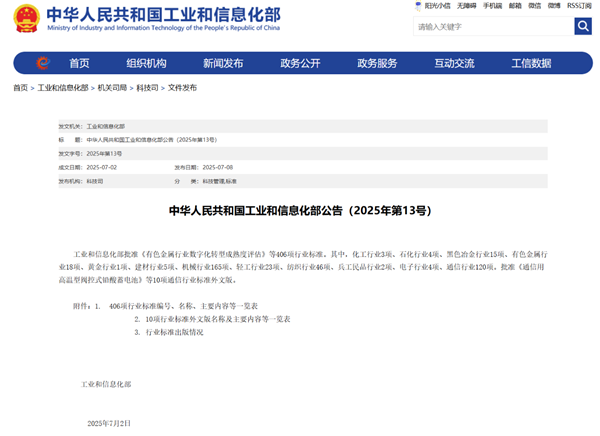Type in the 请输入关键字 search field
This screenshot has height=436, width=600.
492,27
